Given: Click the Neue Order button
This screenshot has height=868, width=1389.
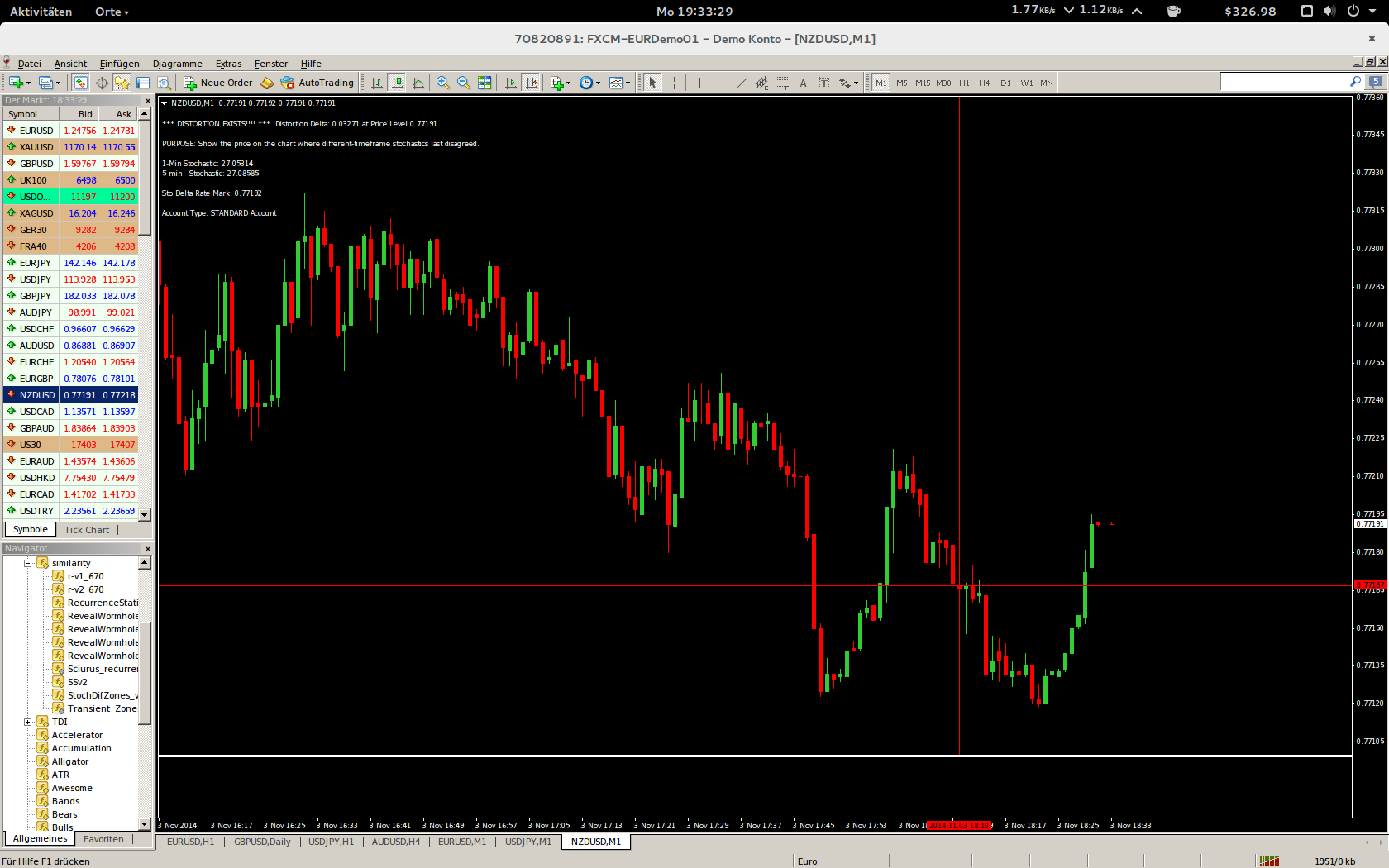Looking at the screenshot, I should pyautogui.click(x=218, y=83).
